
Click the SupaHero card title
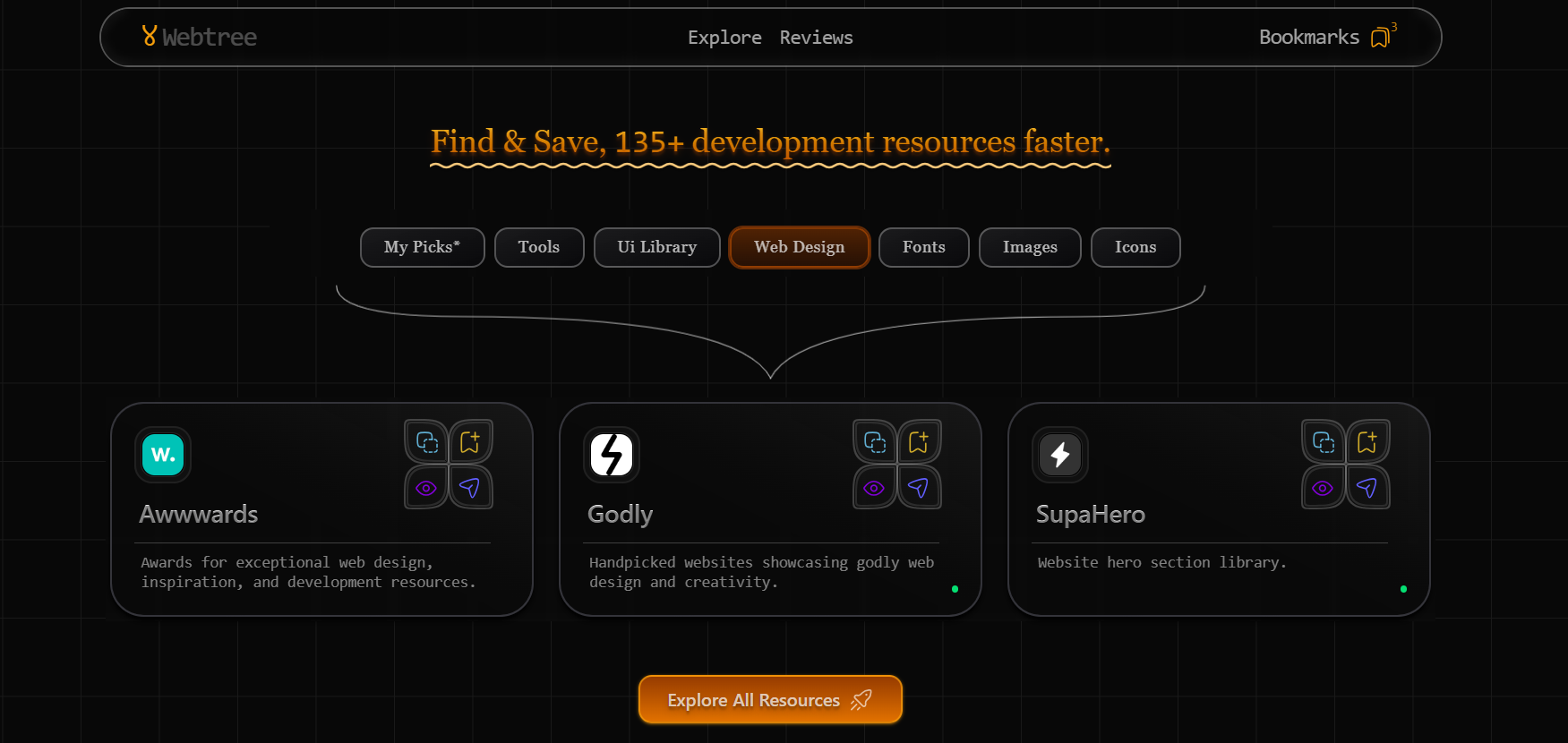pos(1091,515)
